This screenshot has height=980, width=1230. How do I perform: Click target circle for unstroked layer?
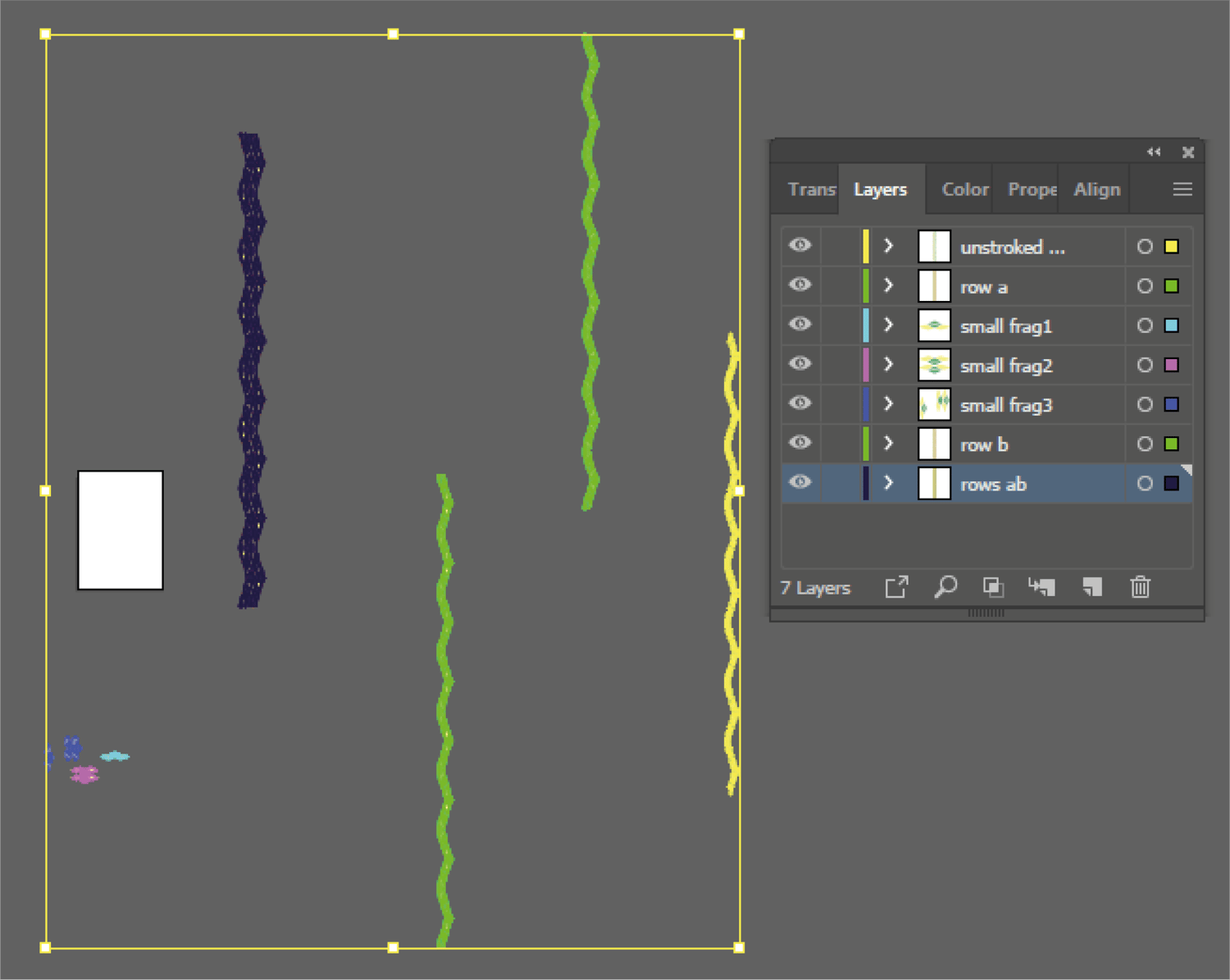tap(1146, 246)
